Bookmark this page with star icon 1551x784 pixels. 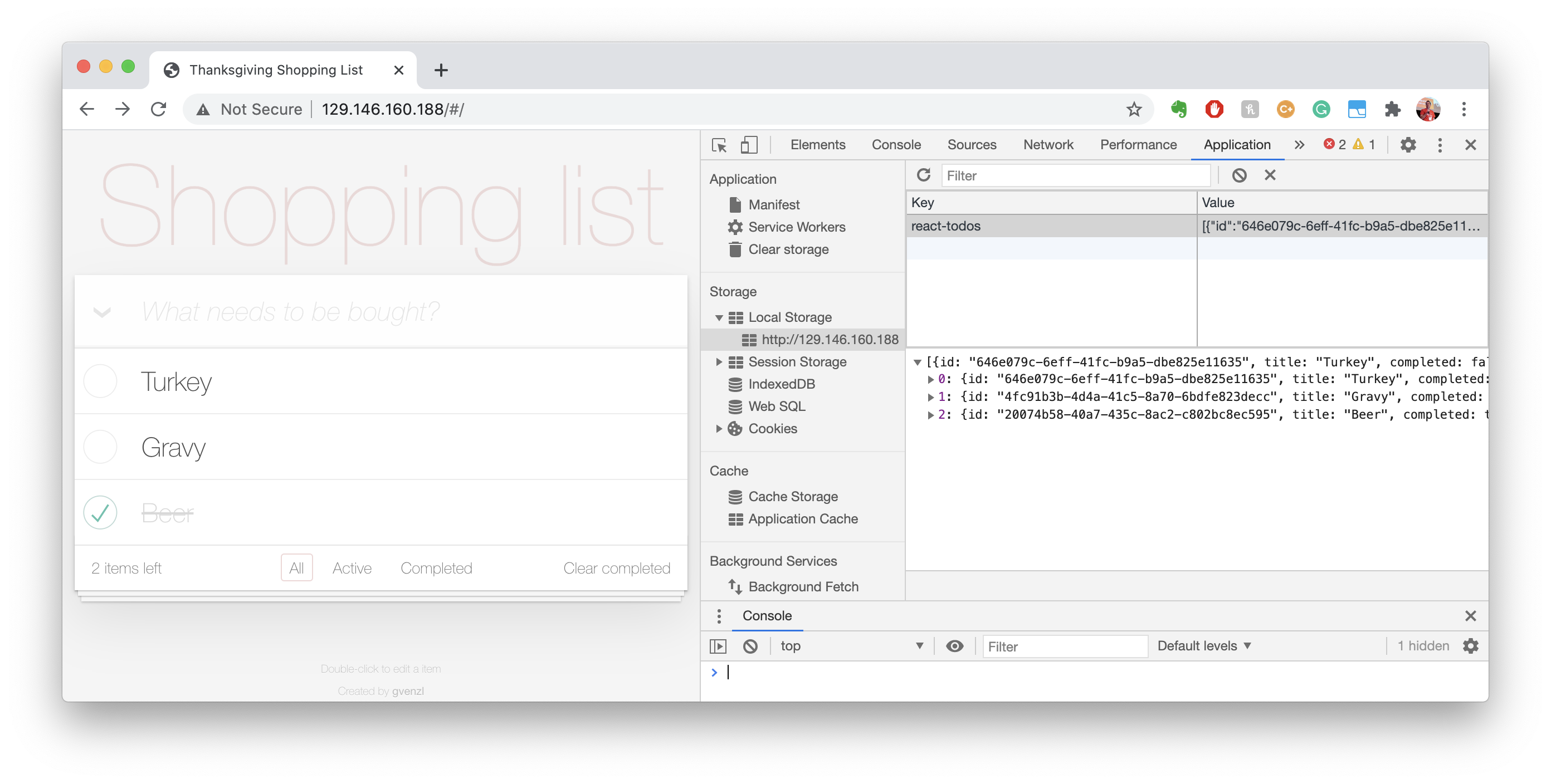(x=1134, y=110)
